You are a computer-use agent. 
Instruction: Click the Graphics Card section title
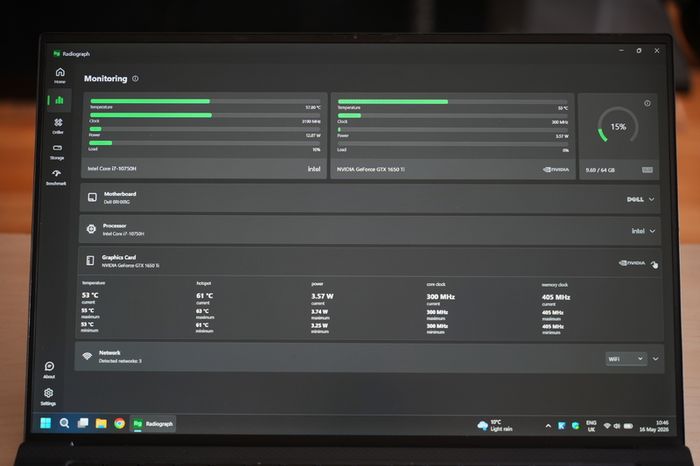click(119, 257)
